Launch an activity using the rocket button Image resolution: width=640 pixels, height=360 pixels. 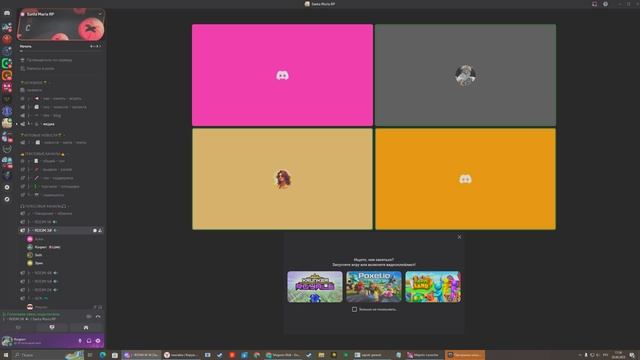(86, 327)
